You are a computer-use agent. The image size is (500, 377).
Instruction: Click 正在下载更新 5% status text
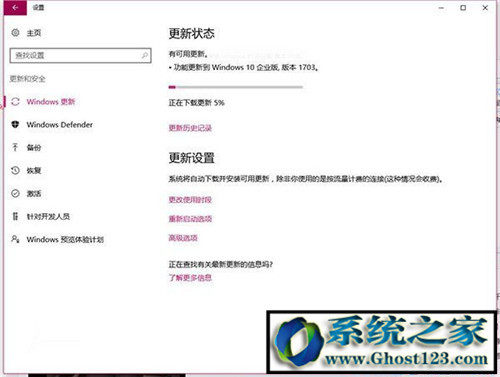click(x=196, y=103)
